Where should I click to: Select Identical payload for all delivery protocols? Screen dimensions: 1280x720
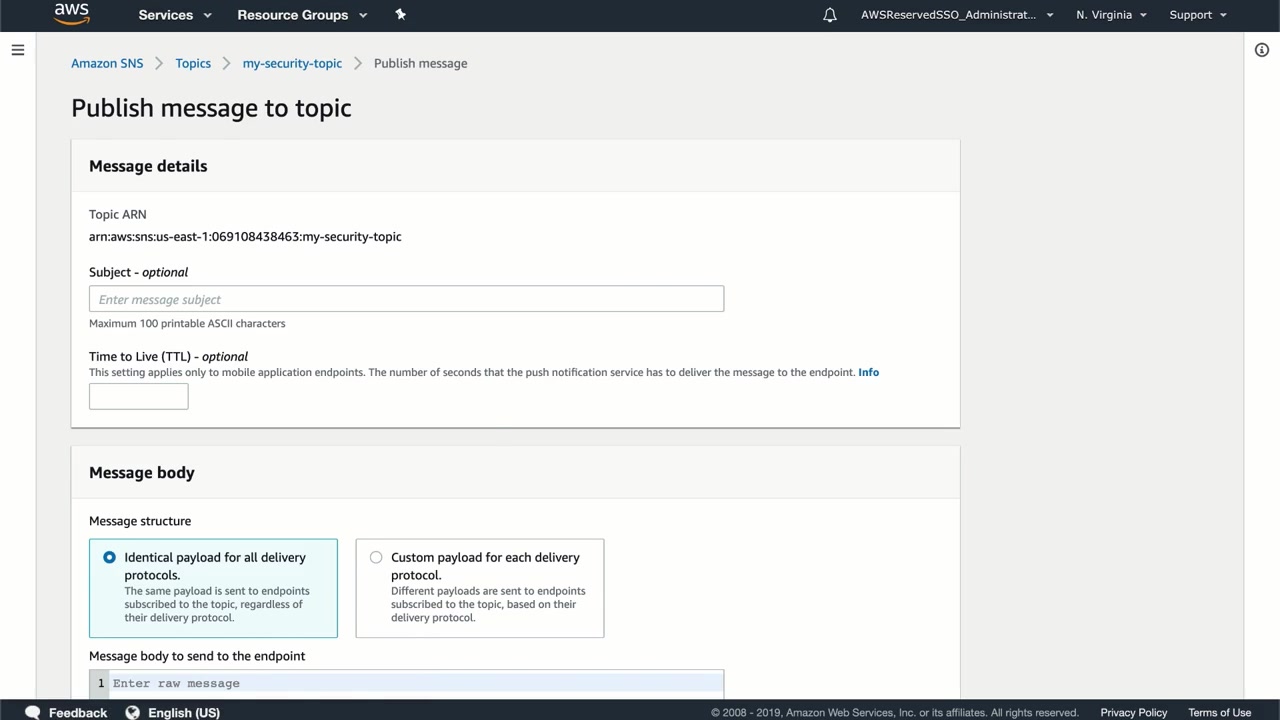[110, 558]
